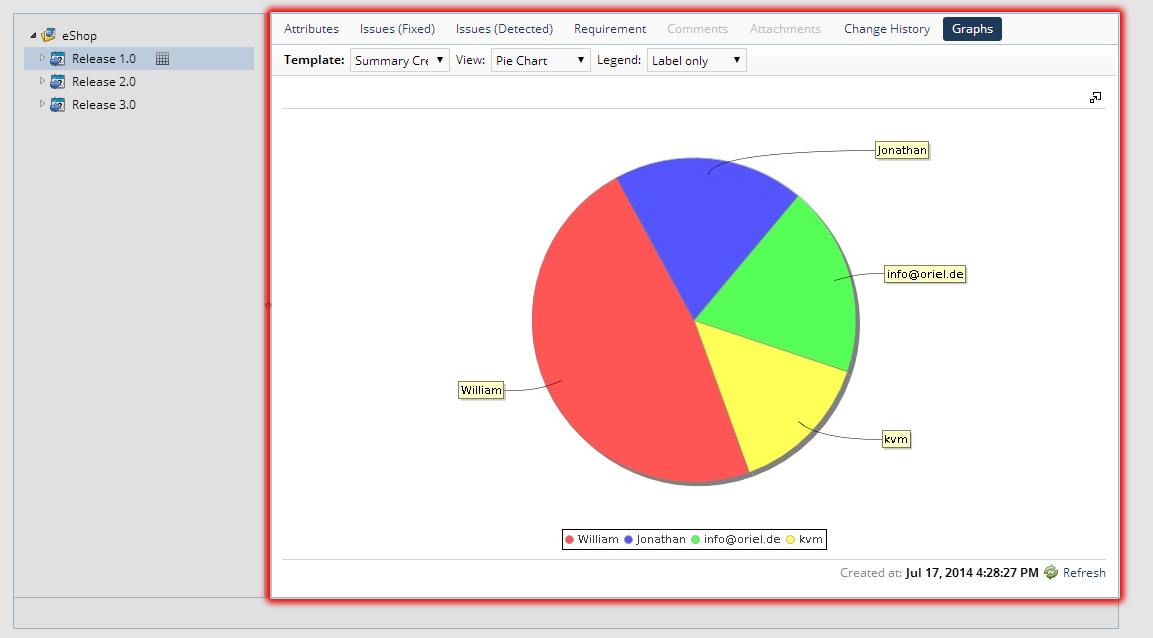Screen dimensions: 1153x638
Task: Expand the Release 2.0 tree node
Action: (x=42, y=81)
